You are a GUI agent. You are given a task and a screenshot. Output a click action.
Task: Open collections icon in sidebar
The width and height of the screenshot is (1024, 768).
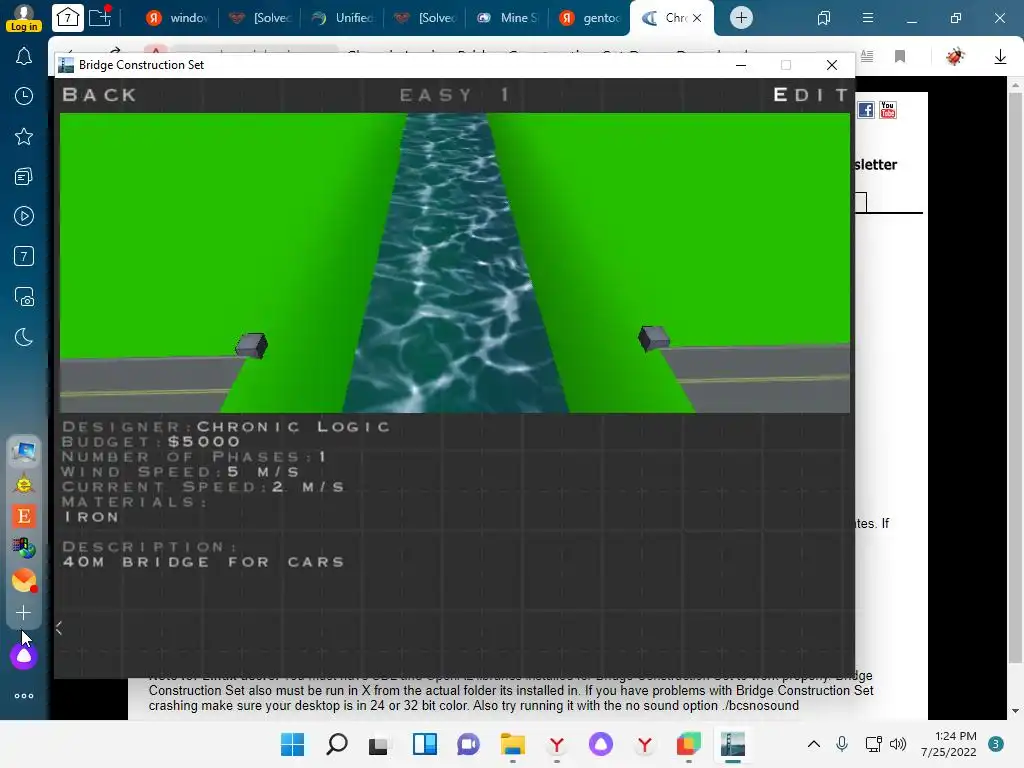coord(24,176)
